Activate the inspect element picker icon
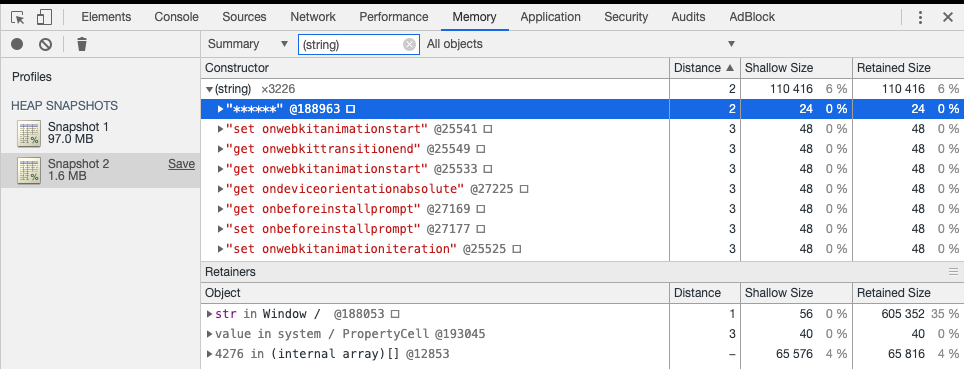The height and width of the screenshot is (369, 964). click(18, 17)
